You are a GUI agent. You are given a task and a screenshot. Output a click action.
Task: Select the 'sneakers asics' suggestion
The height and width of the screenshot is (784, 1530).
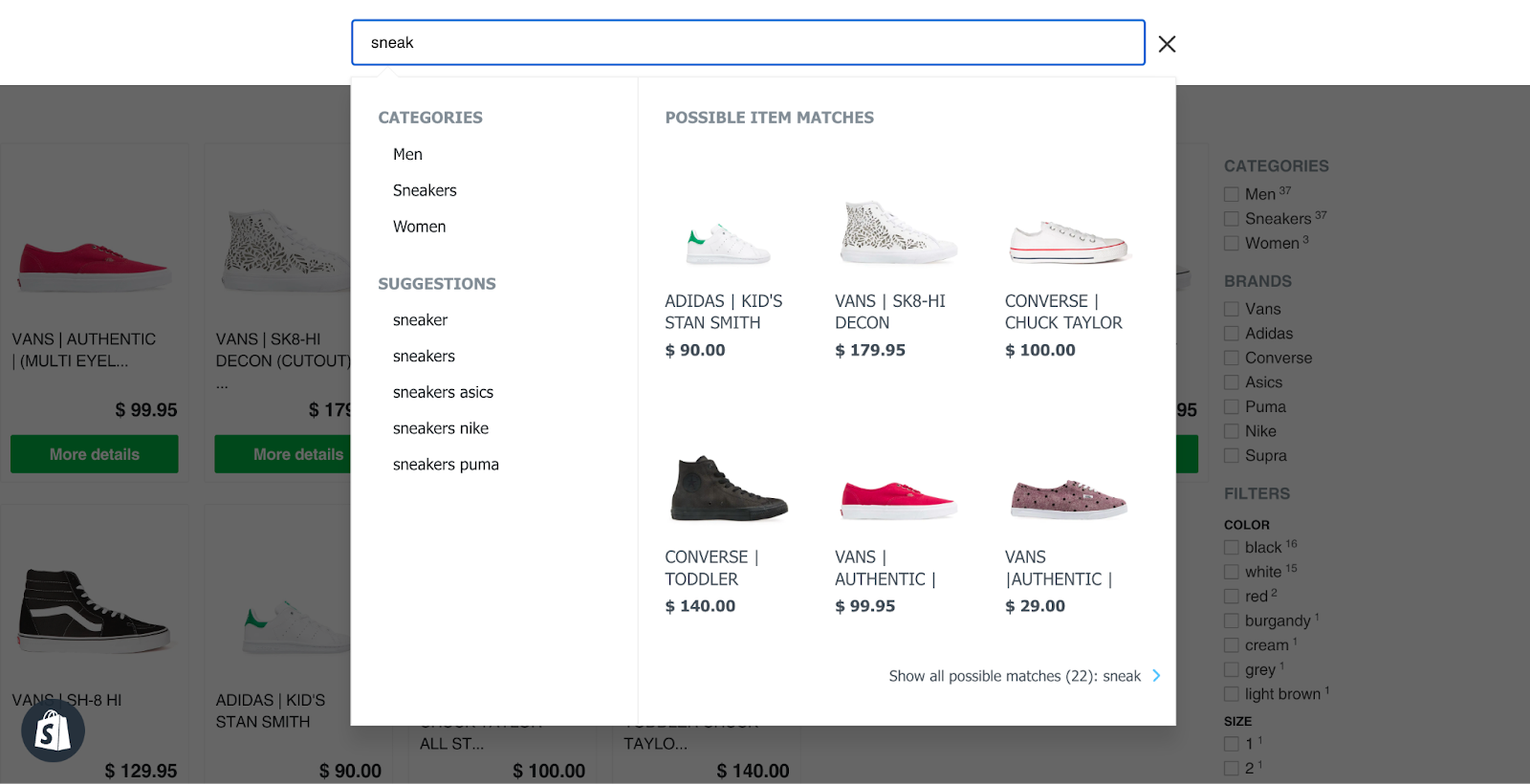(x=443, y=392)
